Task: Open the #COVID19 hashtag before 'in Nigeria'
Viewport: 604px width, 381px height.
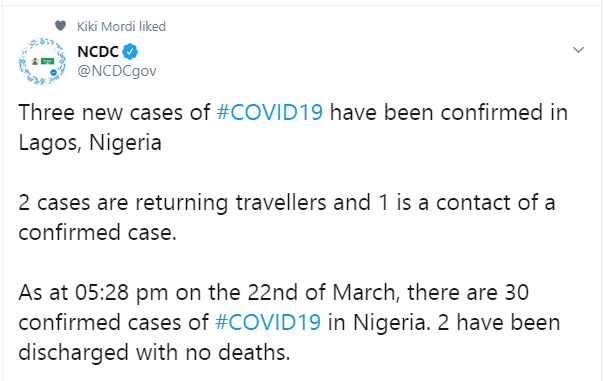Action: (x=268, y=322)
